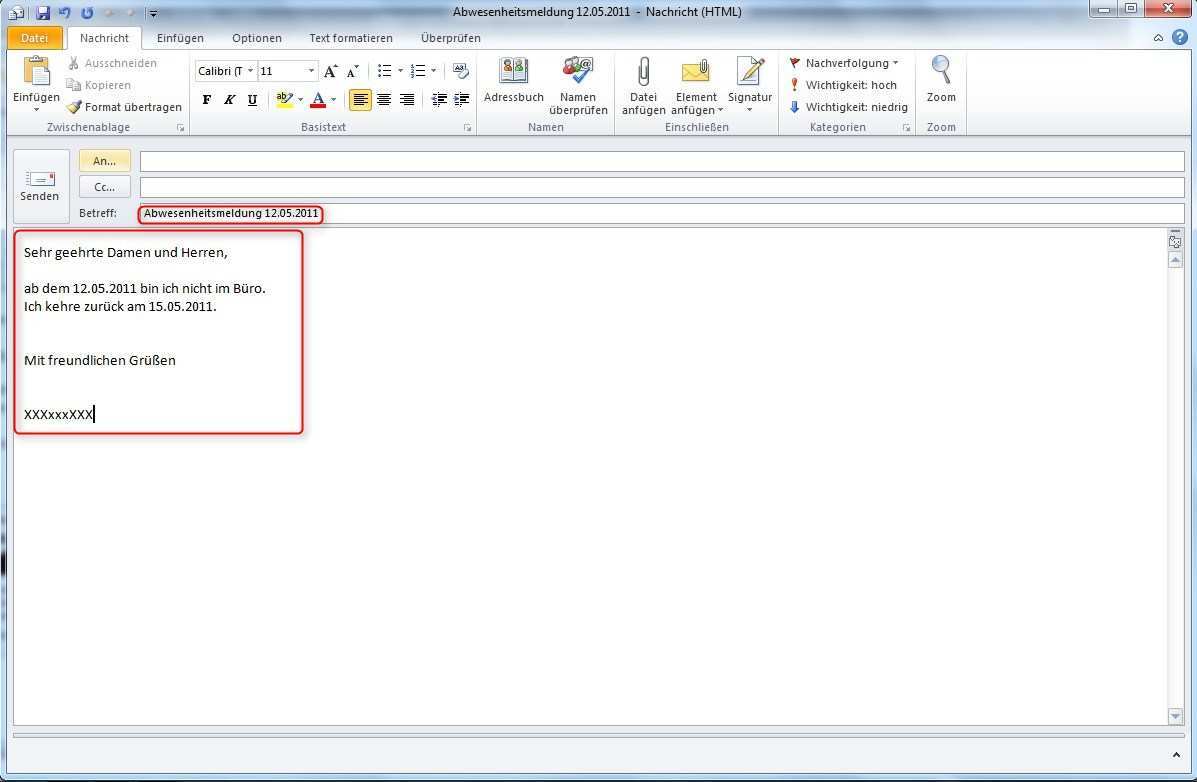This screenshot has width=1197, height=782.
Task: Toggle underline (U) formatting
Action: [252, 99]
